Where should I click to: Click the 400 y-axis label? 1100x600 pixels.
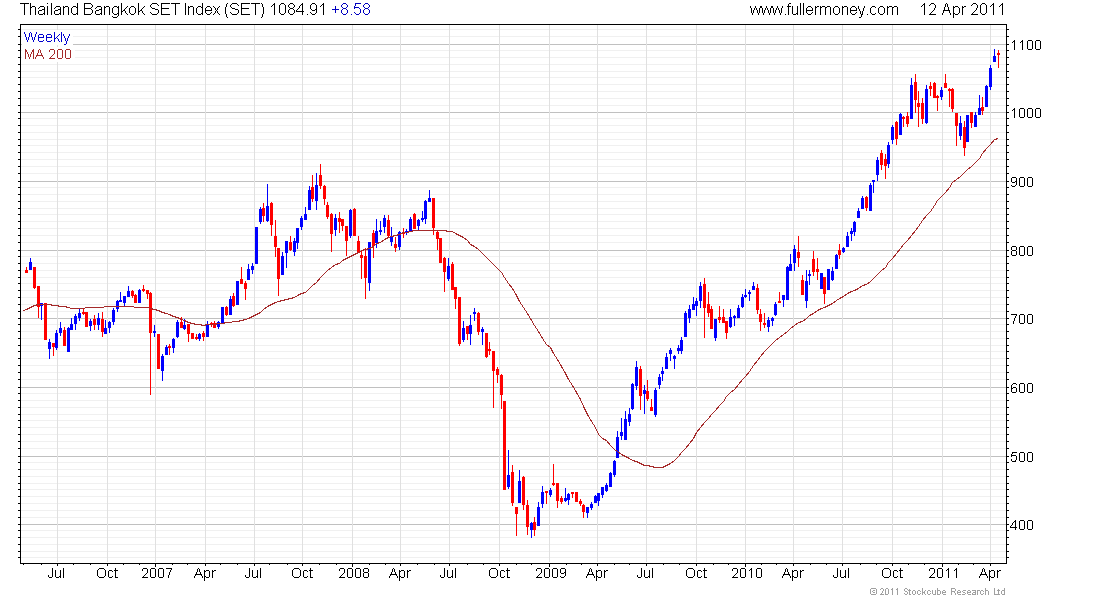pos(1022,525)
